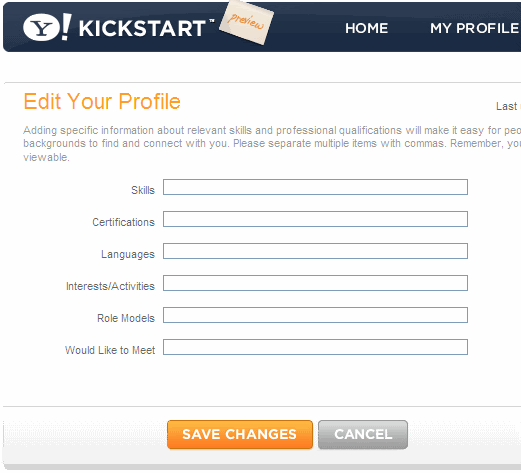Screen dimensions: 521x473
Task: Click into the Role Models field
Action: [315, 315]
